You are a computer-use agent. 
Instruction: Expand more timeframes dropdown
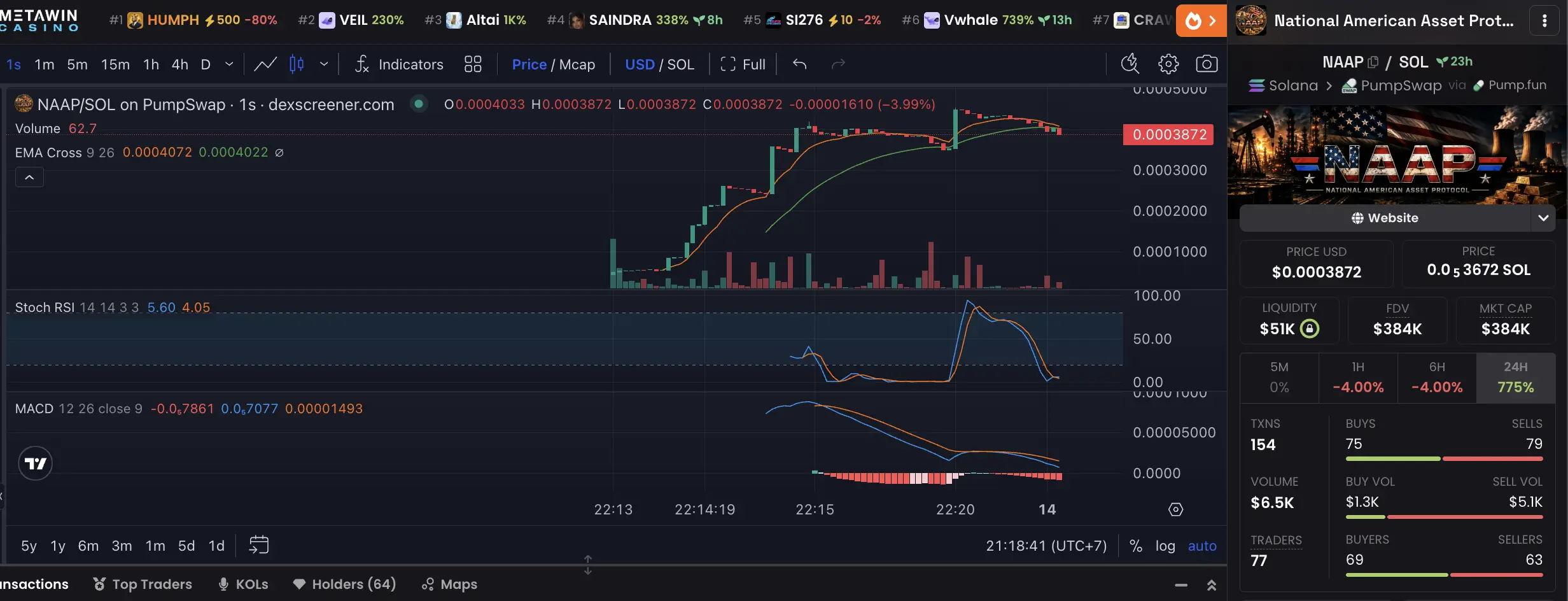(x=229, y=64)
